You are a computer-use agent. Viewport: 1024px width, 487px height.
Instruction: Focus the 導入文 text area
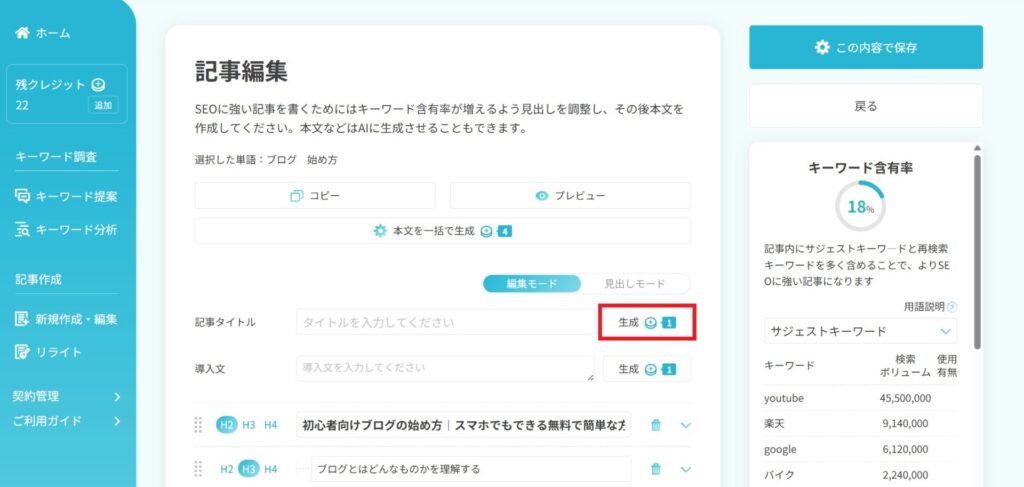(x=445, y=368)
